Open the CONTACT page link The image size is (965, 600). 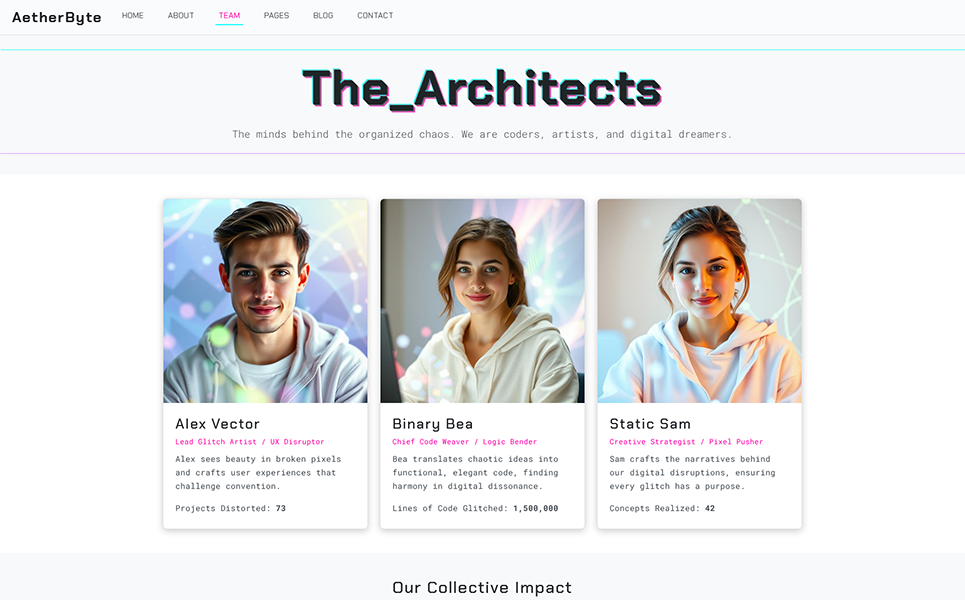375,15
